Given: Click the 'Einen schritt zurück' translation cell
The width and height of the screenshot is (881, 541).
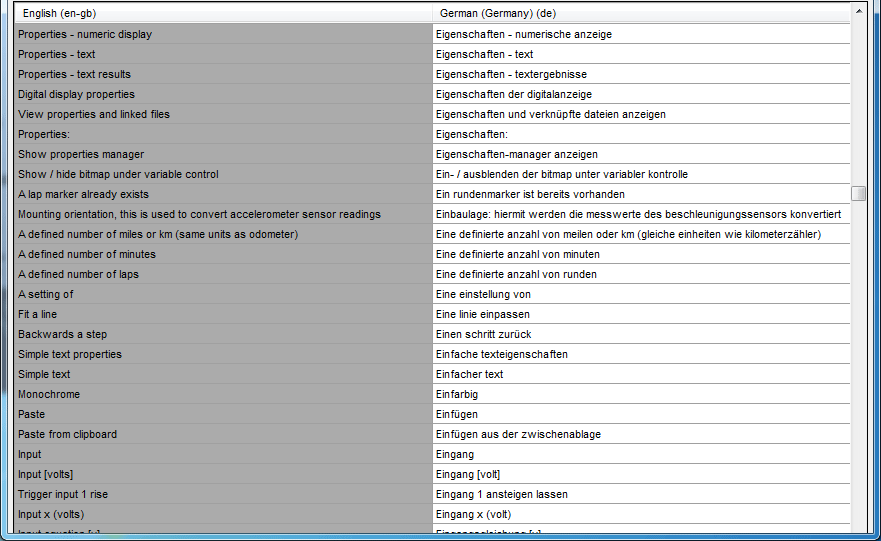Looking at the screenshot, I should pos(641,334).
